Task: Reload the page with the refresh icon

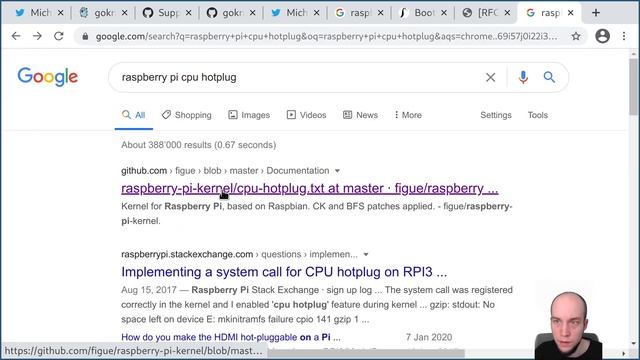Action: [59, 36]
